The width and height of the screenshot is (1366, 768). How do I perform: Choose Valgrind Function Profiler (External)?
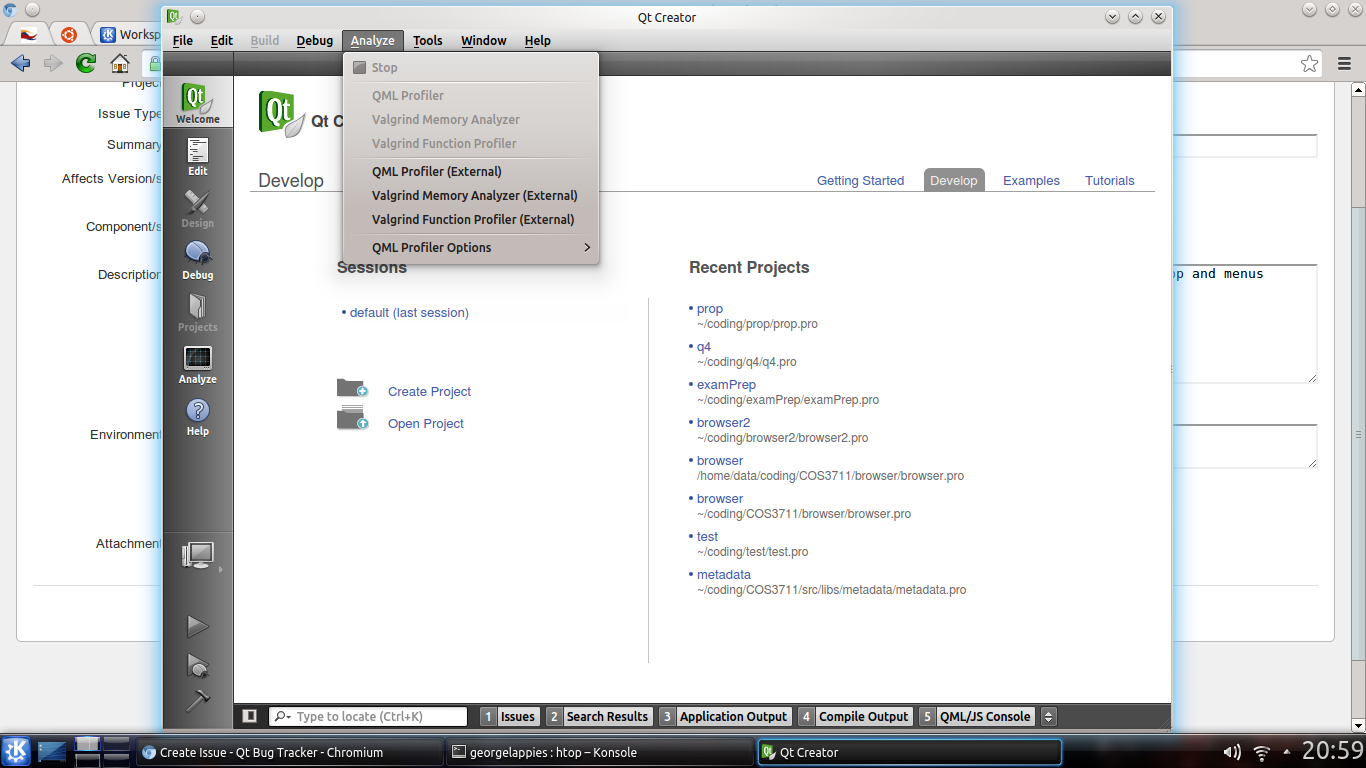click(x=471, y=219)
